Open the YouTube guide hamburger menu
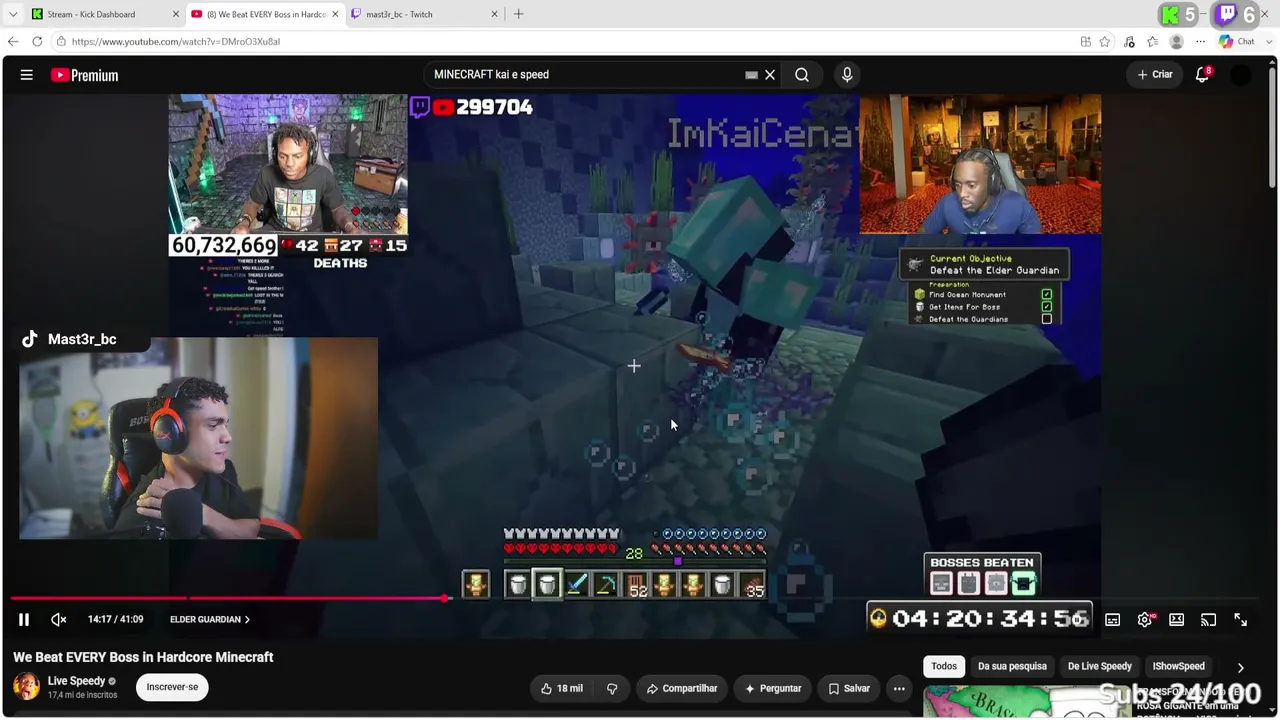Image resolution: width=1280 pixels, height=720 pixels. [x=27, y=75]
